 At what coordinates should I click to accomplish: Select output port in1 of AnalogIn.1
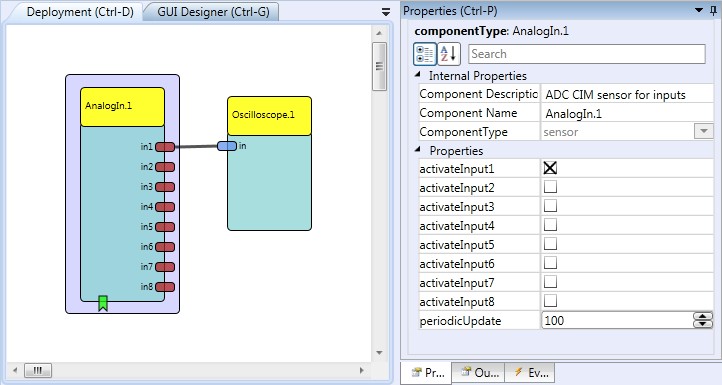[165, 147]
